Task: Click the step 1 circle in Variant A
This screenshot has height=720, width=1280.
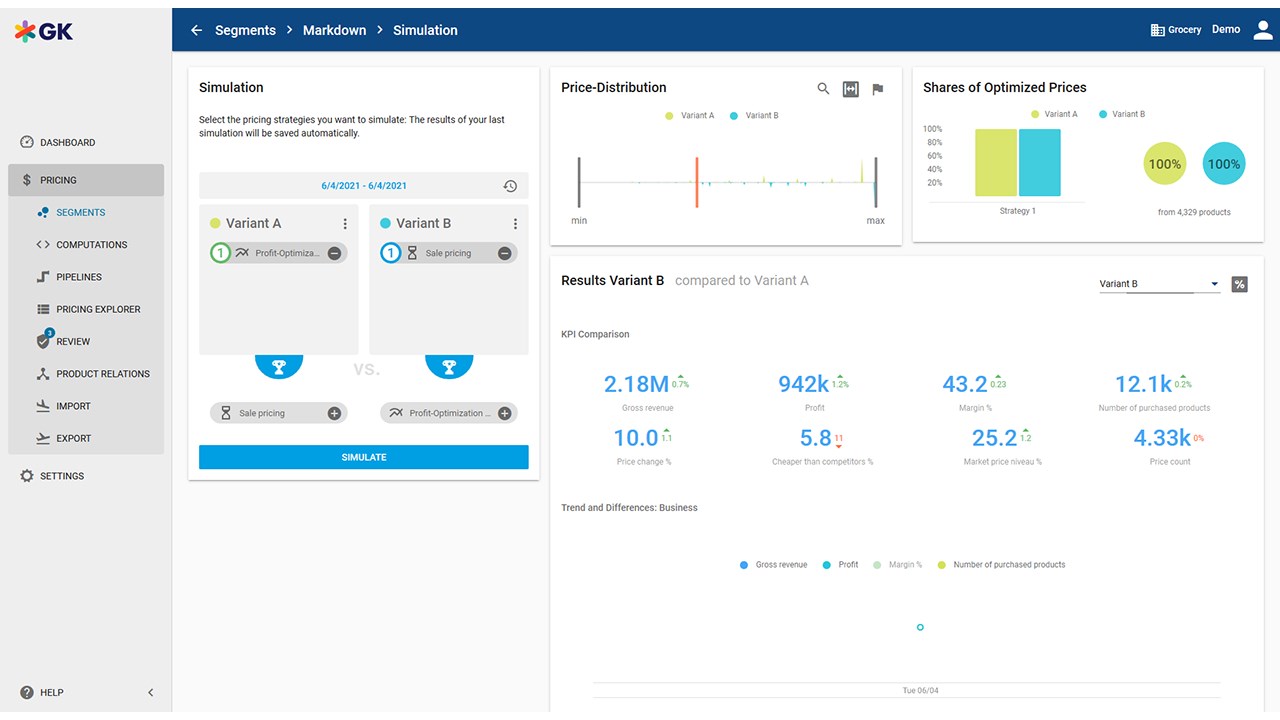Action: point(221,253)
